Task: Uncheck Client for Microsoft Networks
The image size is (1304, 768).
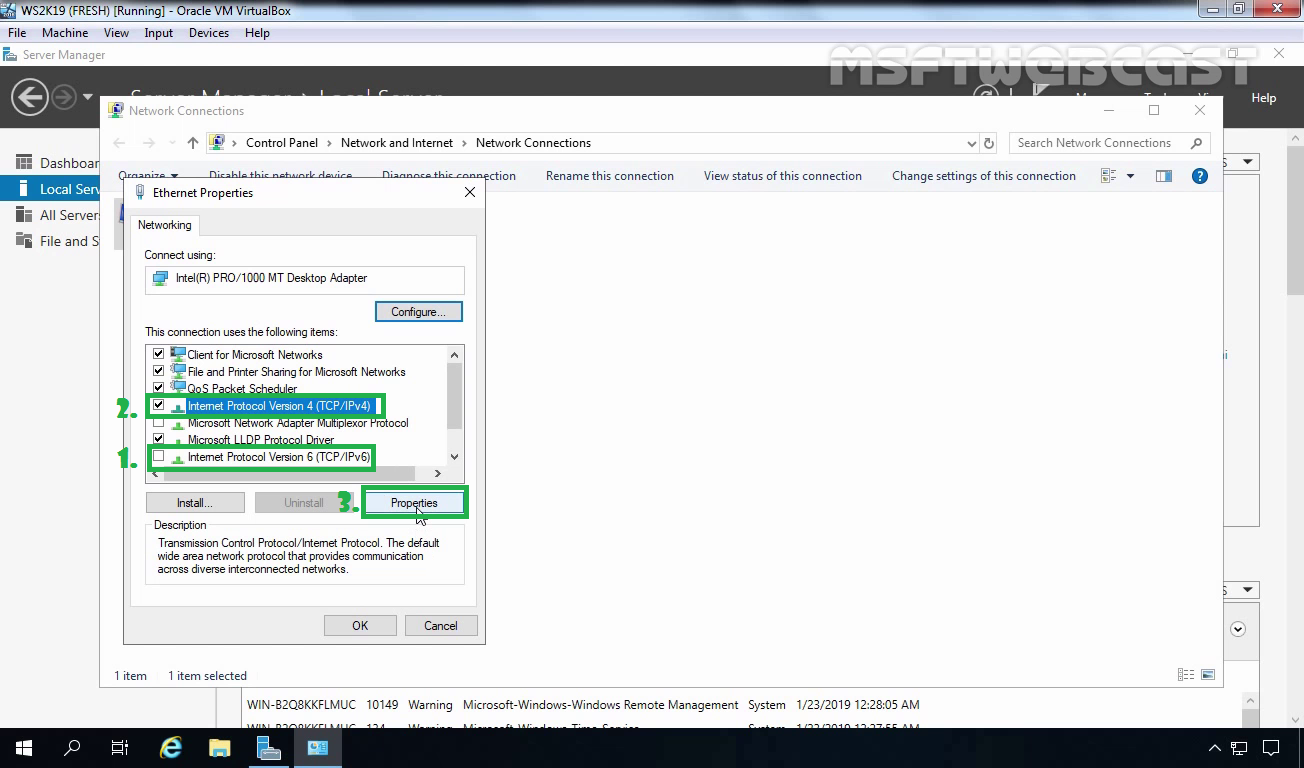Action: click(158, 354)
